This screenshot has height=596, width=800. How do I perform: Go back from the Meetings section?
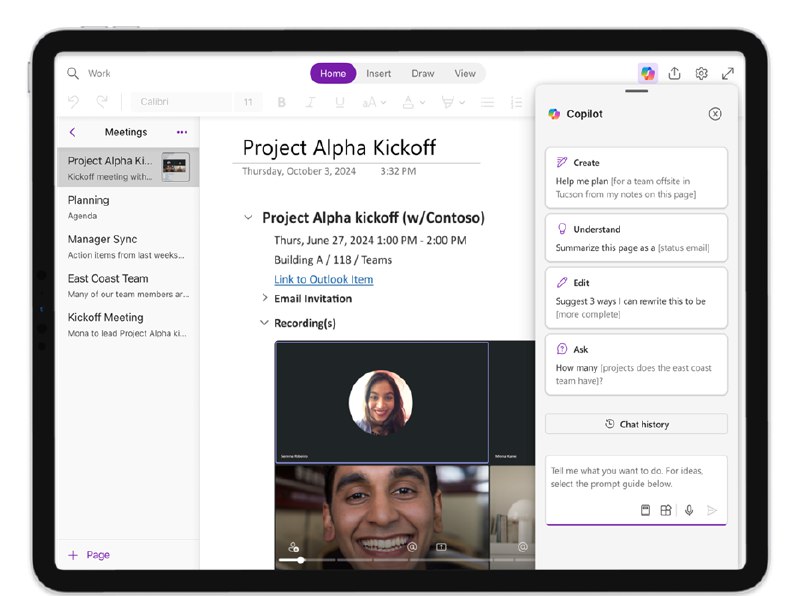pyautogui.click(x=72, y=132)
